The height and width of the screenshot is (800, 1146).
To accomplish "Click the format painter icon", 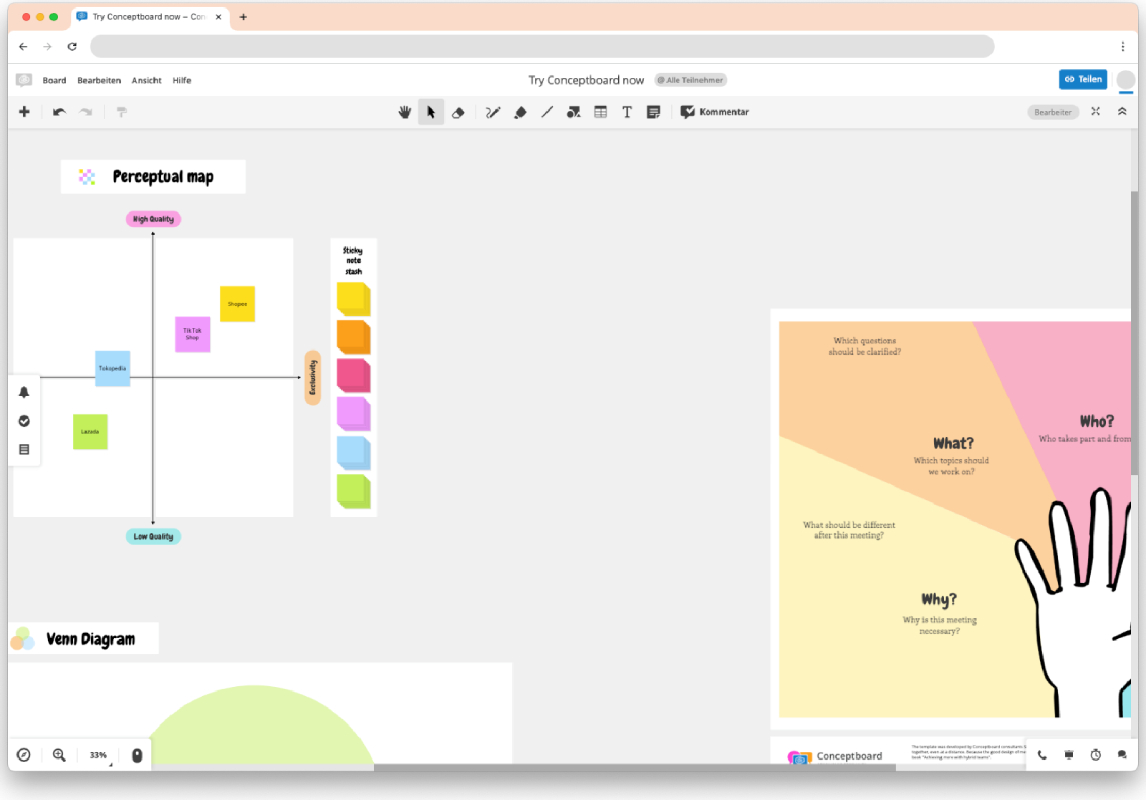I will pos(121,112).
